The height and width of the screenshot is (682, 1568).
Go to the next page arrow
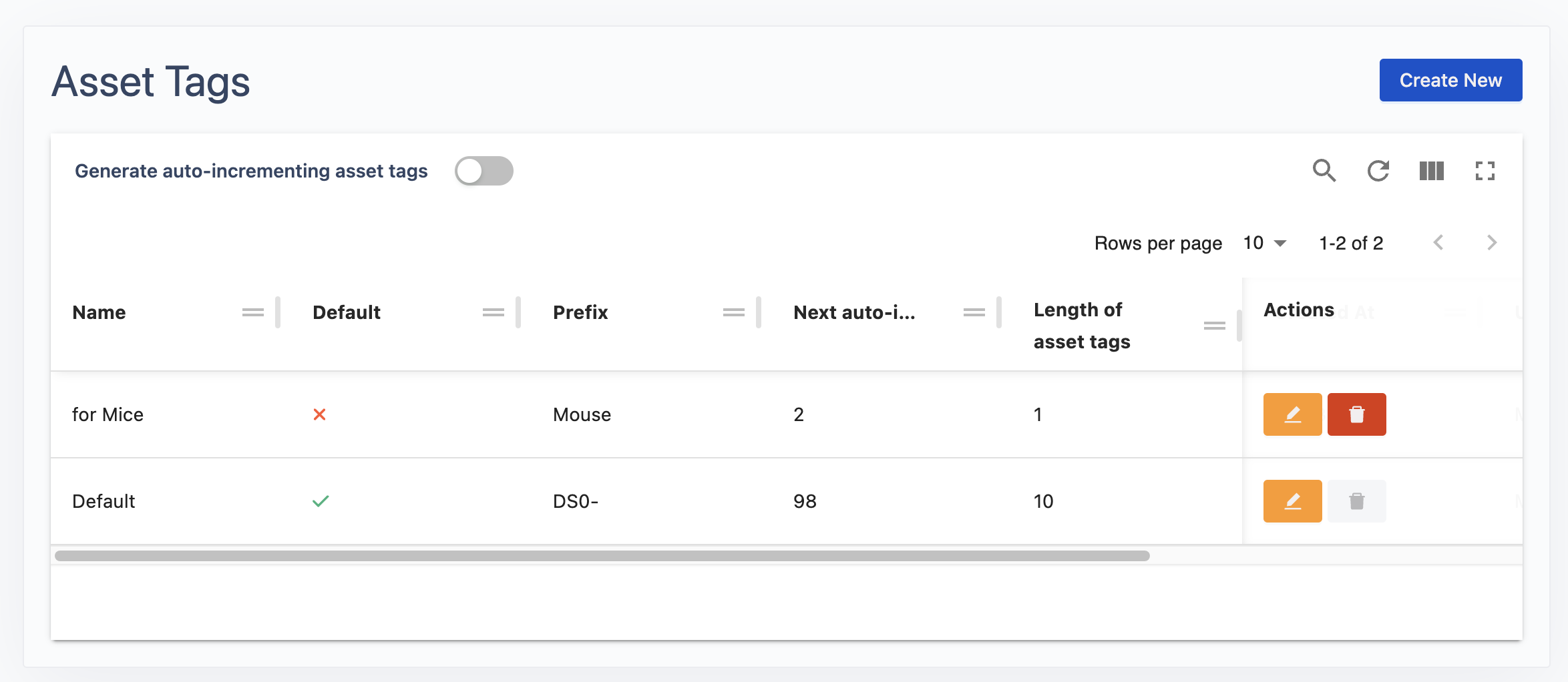click(1492, 243)
